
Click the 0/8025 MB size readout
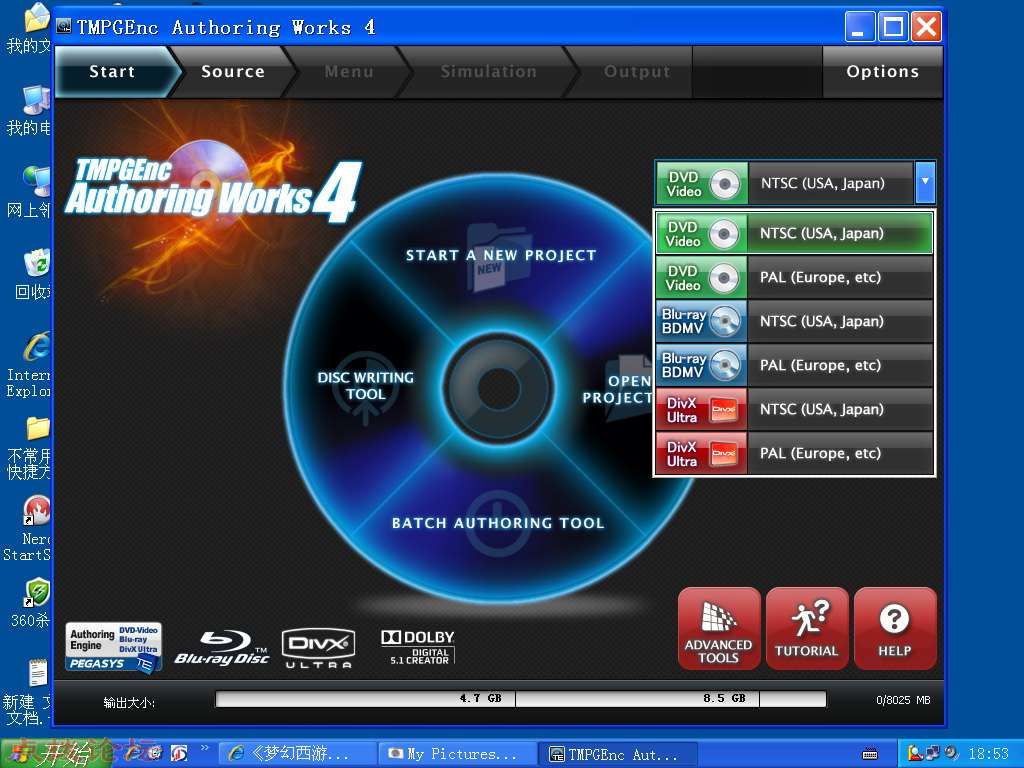903,700
